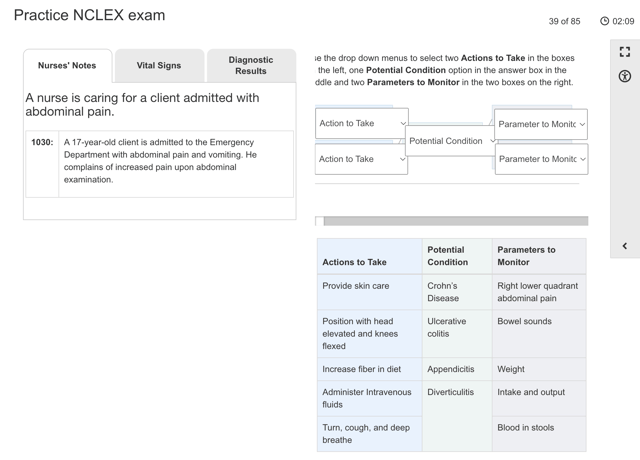Click the 39 of 85 question counter
This screenshot has height=460, width=640.
click(564, 21)
